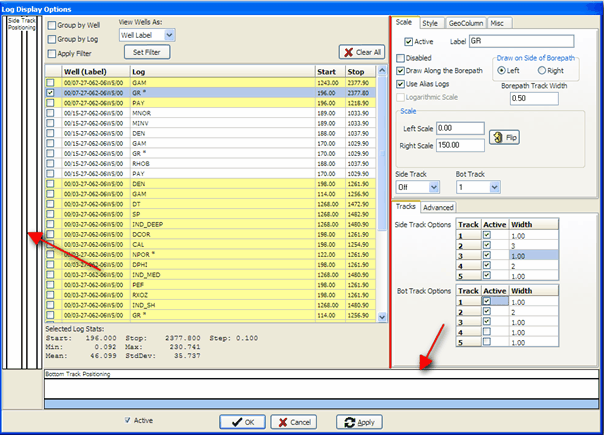Select the Left borepath side radio
The height and width of the screenshot is (435, 604).
[501, 71]
